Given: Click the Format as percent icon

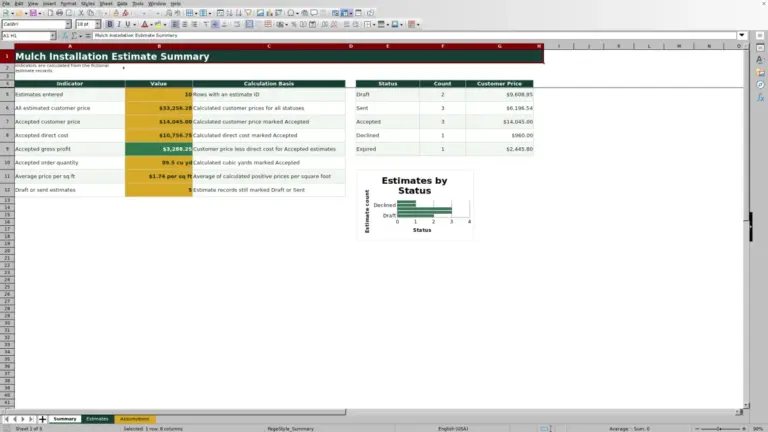Looking at the screenshot, I should click(294, 24).
